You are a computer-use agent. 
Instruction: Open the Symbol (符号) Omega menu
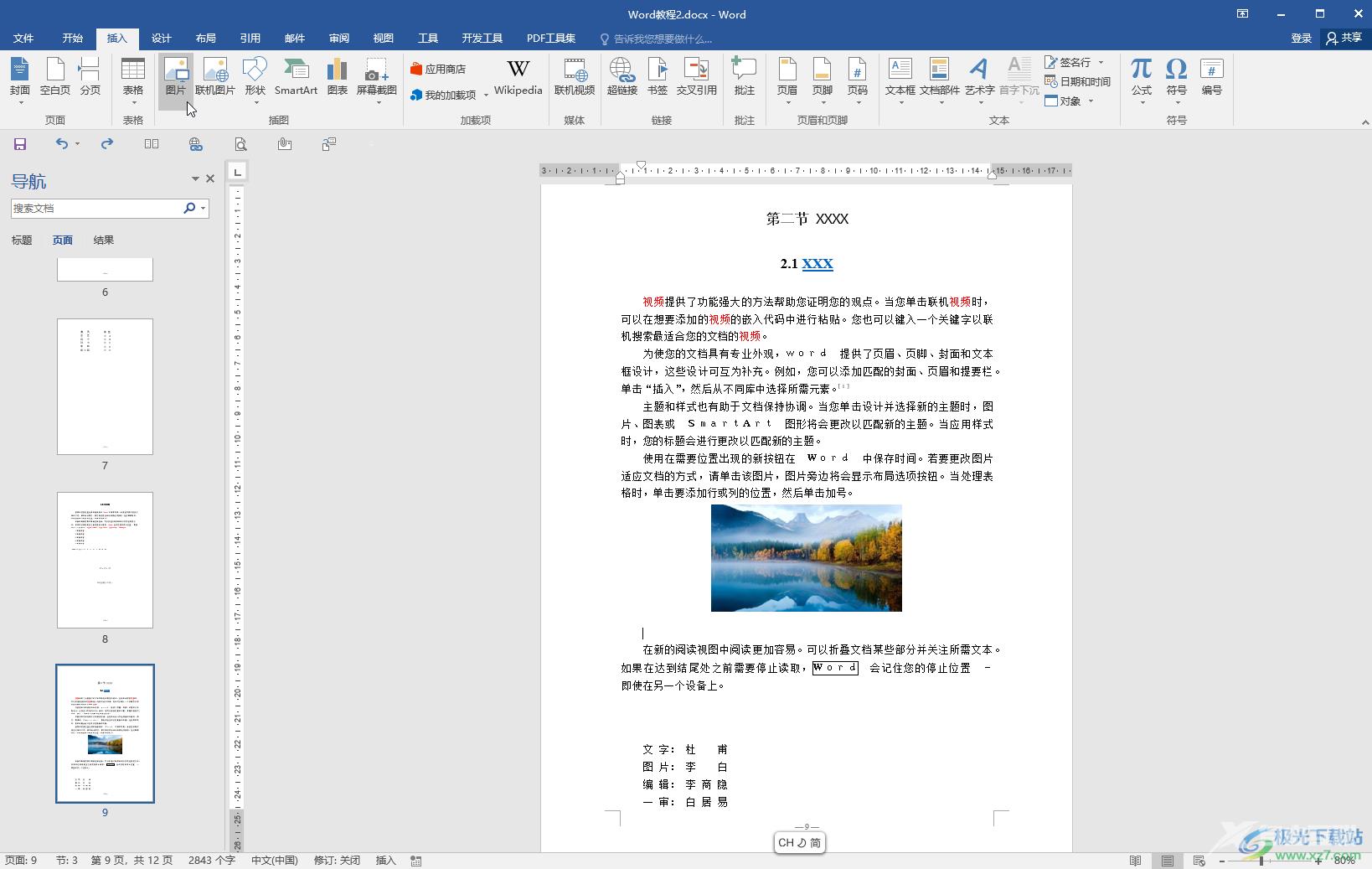1177,80
